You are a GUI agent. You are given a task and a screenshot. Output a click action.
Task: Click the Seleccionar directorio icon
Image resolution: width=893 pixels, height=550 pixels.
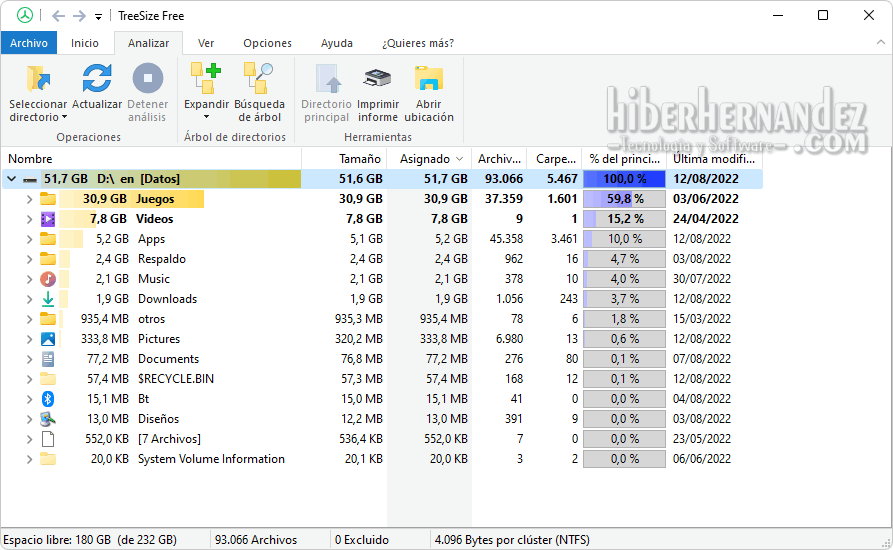pyautogui.click(x=38, y=79)
